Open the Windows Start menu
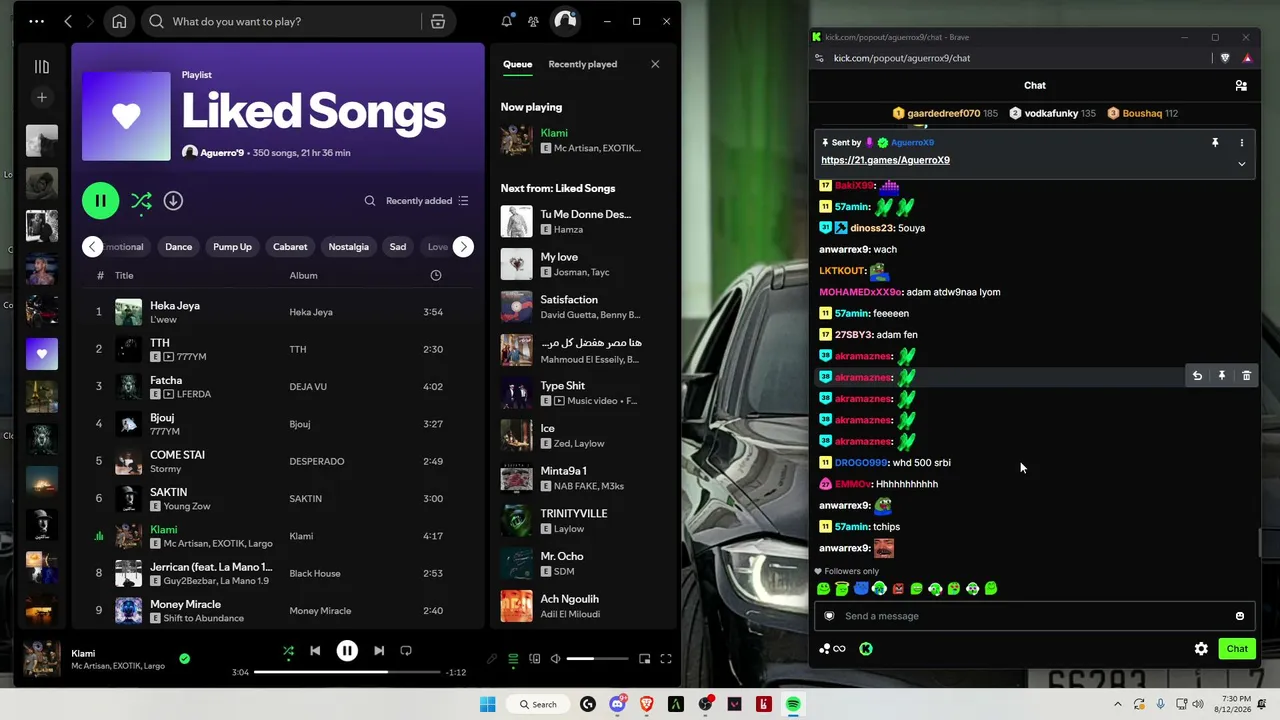Image resolution: width=1280 pixels, height=720 pixels. pyautogui.click(x=487, y=704)
